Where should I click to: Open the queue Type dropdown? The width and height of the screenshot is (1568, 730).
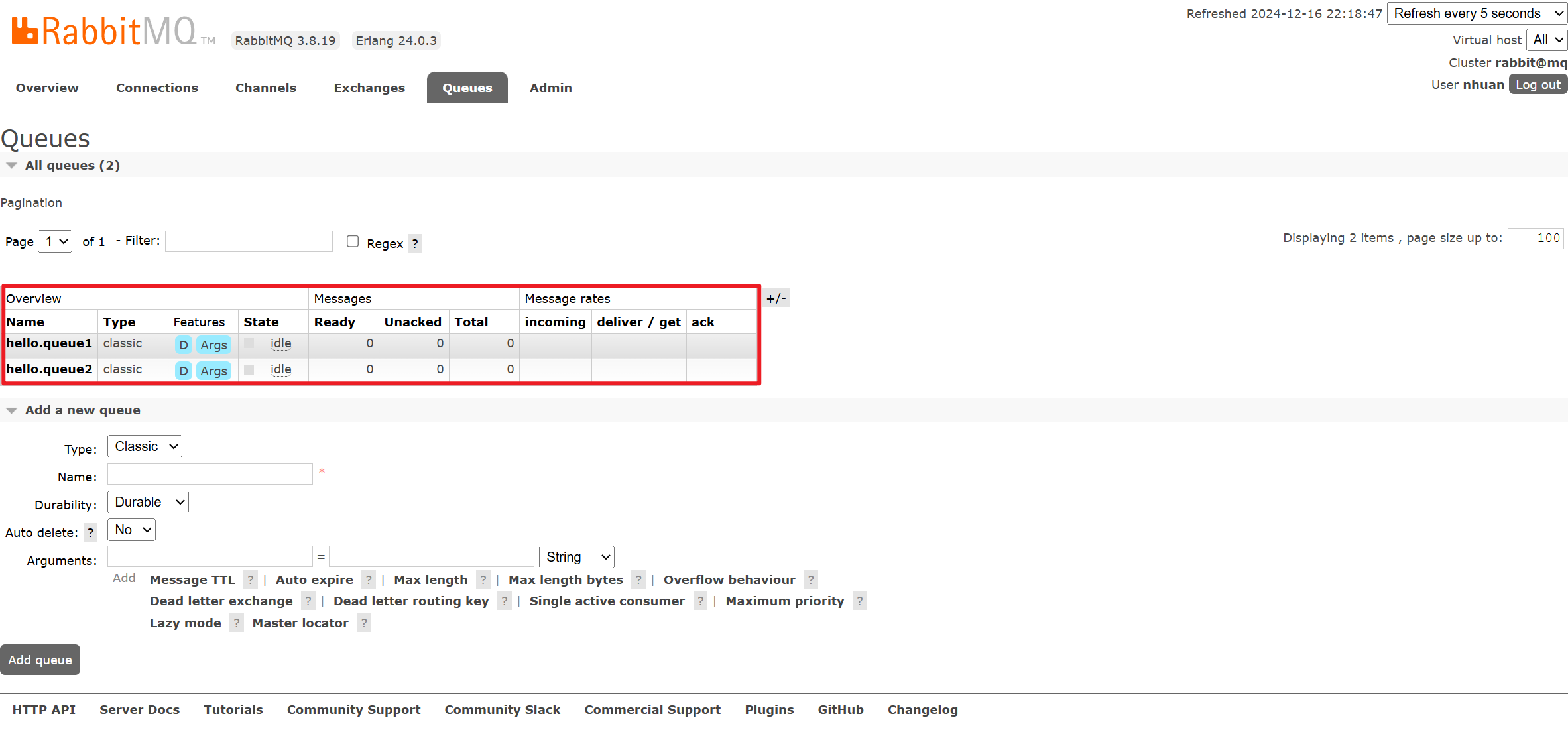[x=145, y=446]
